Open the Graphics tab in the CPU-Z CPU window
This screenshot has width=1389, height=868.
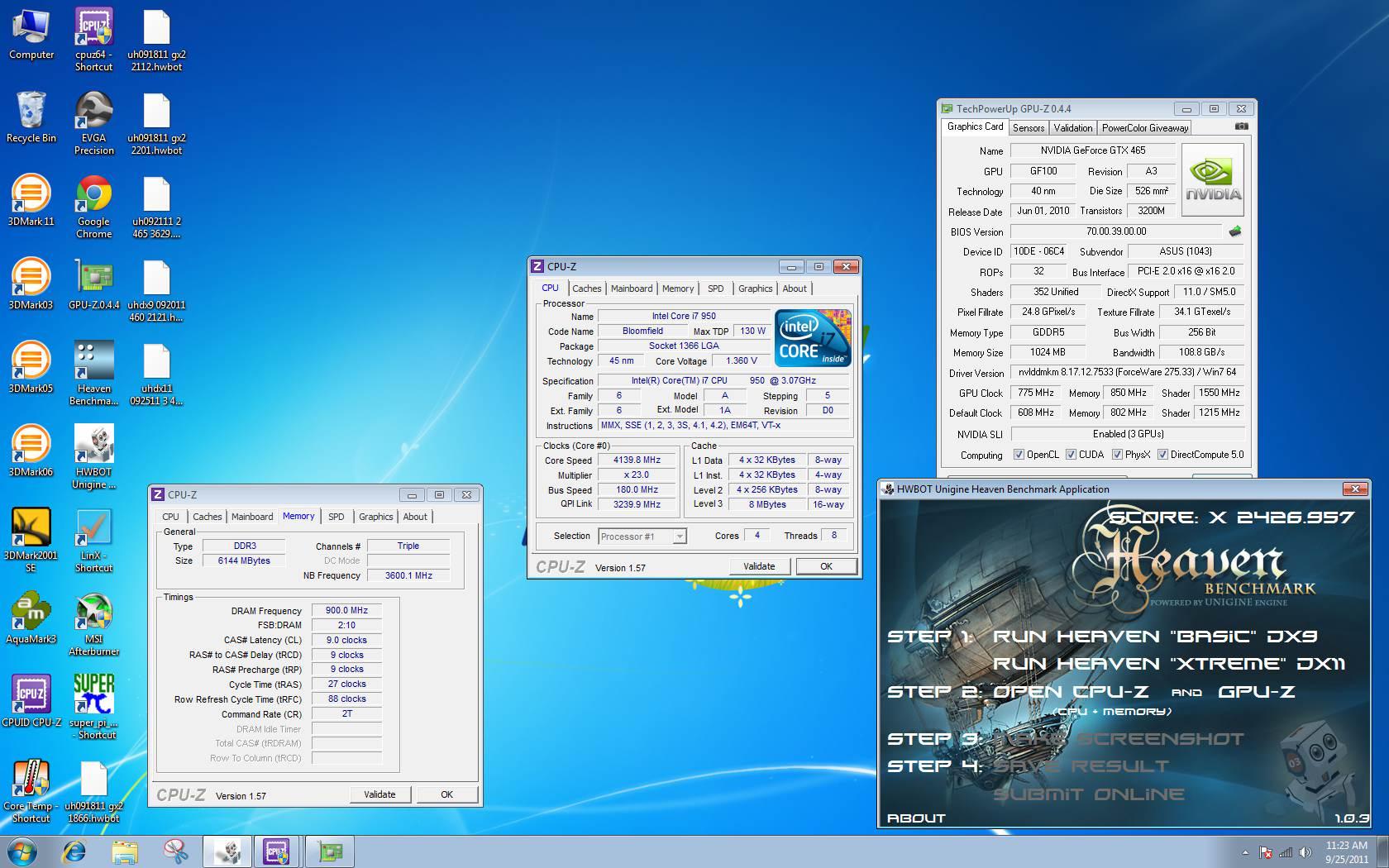pyautogui.click(x=756, y=289)
